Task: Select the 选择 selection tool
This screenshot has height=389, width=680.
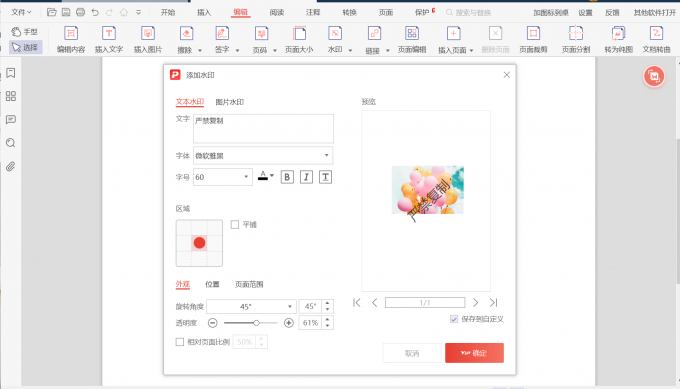Action: 25,47
